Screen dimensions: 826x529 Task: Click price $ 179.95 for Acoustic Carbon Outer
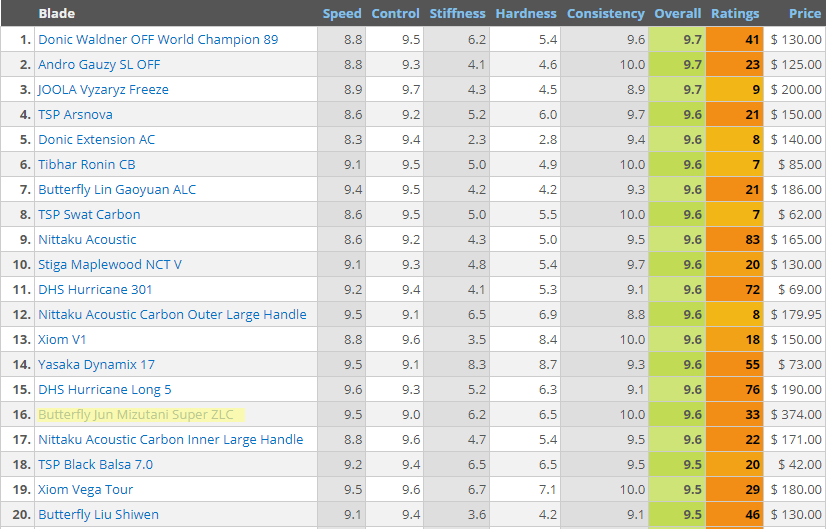tap(796, 315)
